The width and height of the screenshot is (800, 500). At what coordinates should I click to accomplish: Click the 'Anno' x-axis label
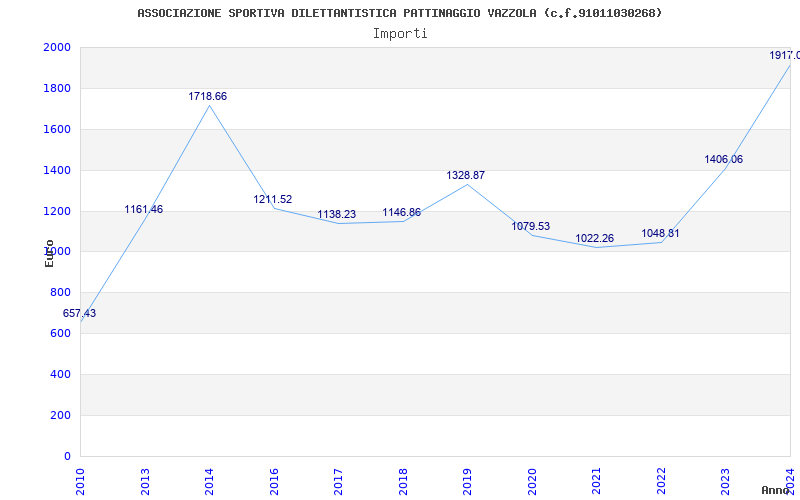pyautogui.click(x=776, y=490)
